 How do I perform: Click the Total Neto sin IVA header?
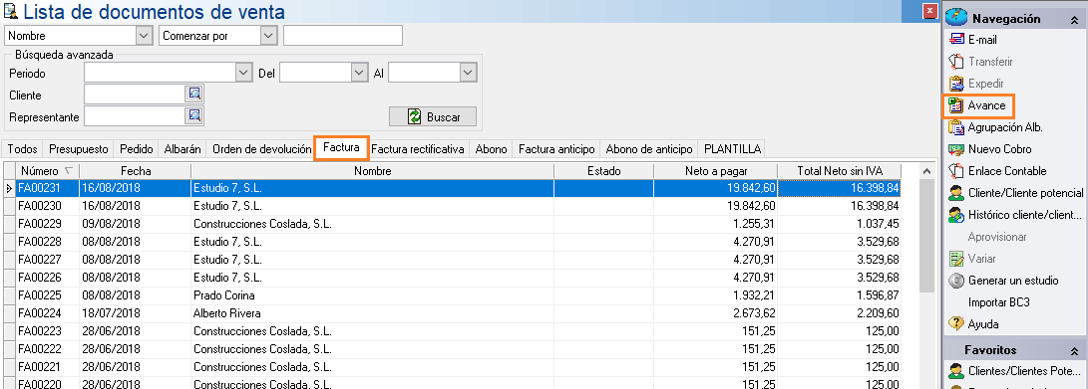point(840,171)
